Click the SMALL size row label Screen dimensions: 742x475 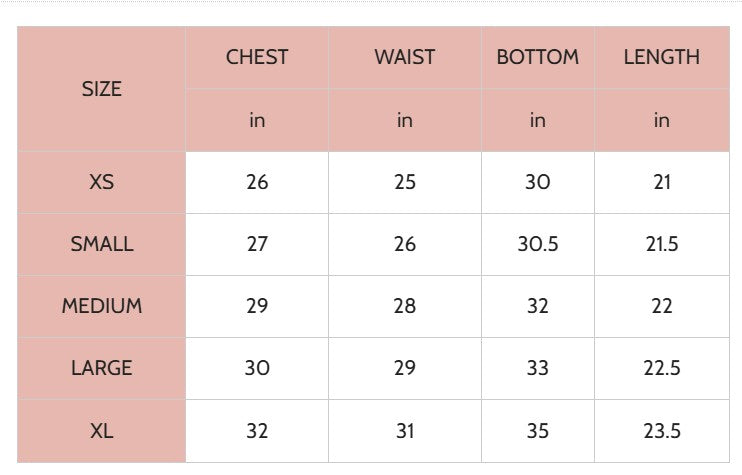pos(101,244)
